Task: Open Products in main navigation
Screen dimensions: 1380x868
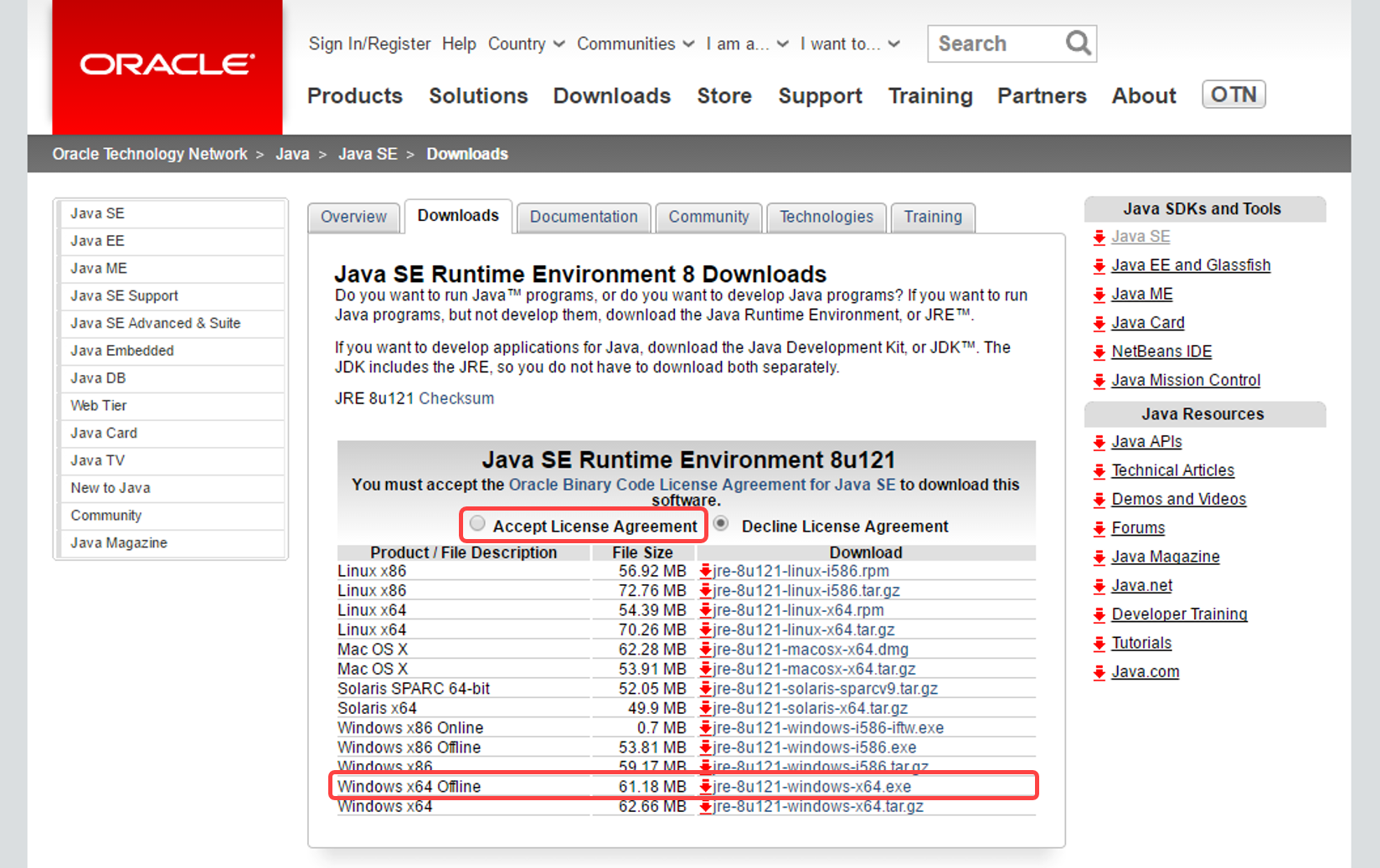Action: click(x=355, y=95)
